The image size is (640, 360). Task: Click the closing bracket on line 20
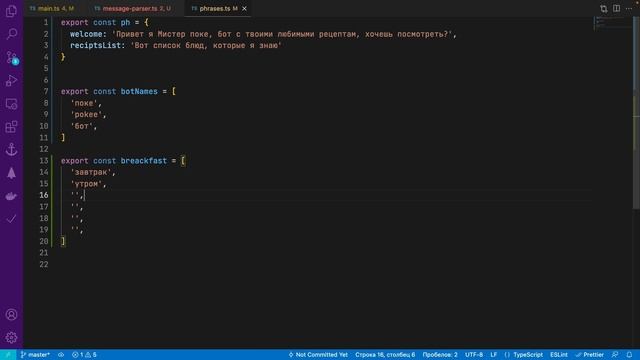tap(63, 241)
